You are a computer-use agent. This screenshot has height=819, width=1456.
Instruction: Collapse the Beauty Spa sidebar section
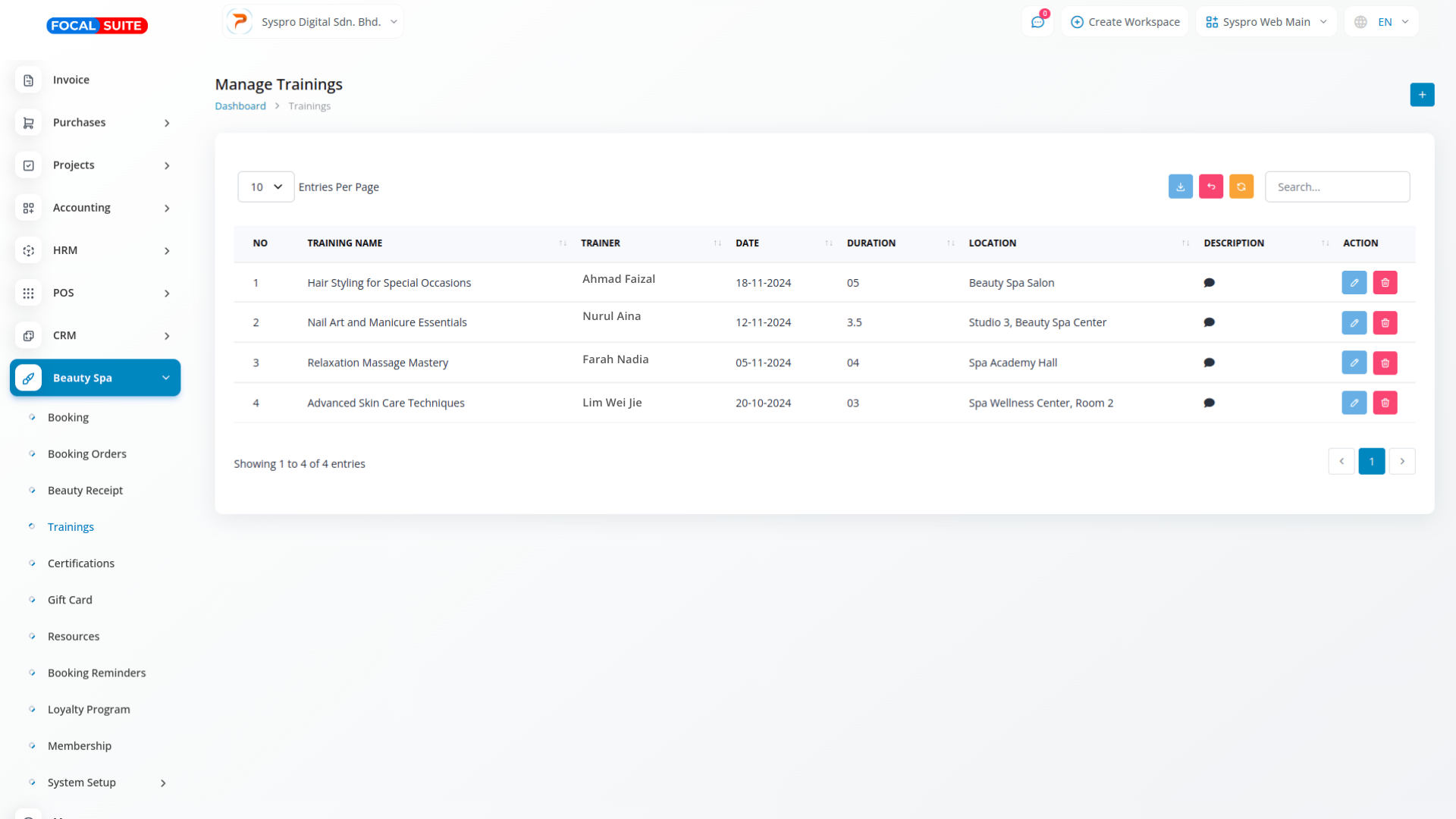(95, 378)
